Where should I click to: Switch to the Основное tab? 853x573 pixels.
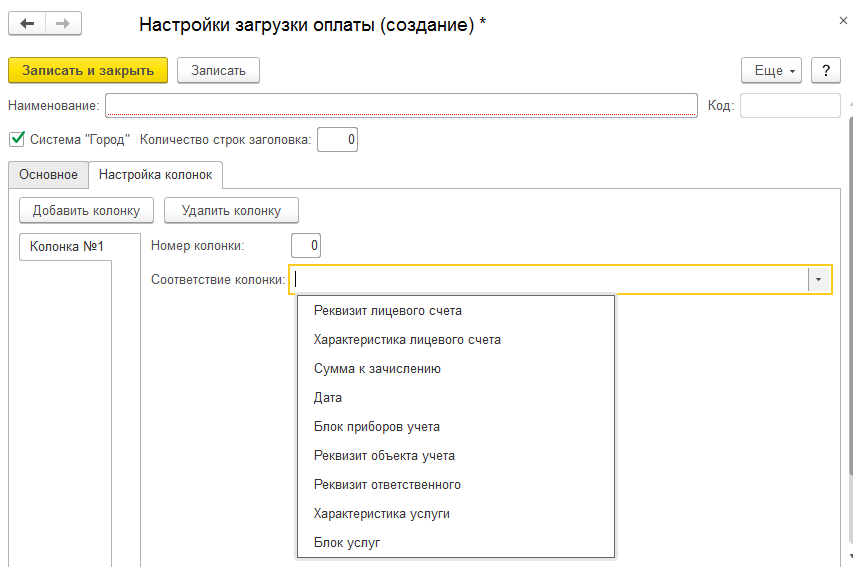[x=48, y=175]
